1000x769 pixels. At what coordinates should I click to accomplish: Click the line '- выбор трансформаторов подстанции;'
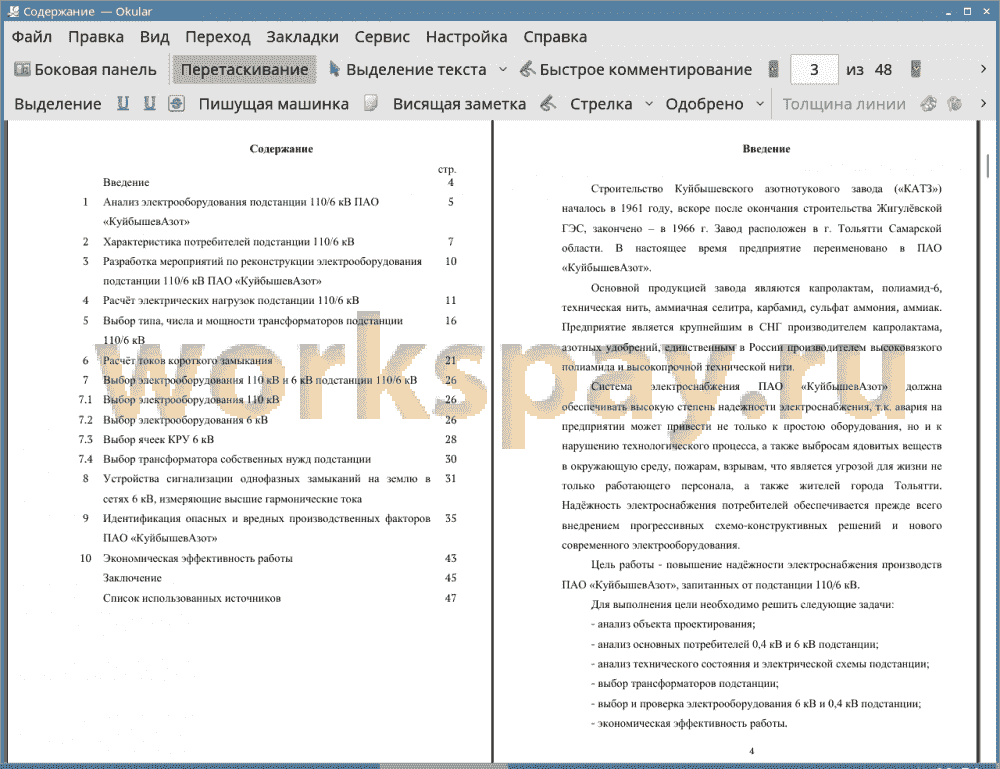click(x=685, y=684)
